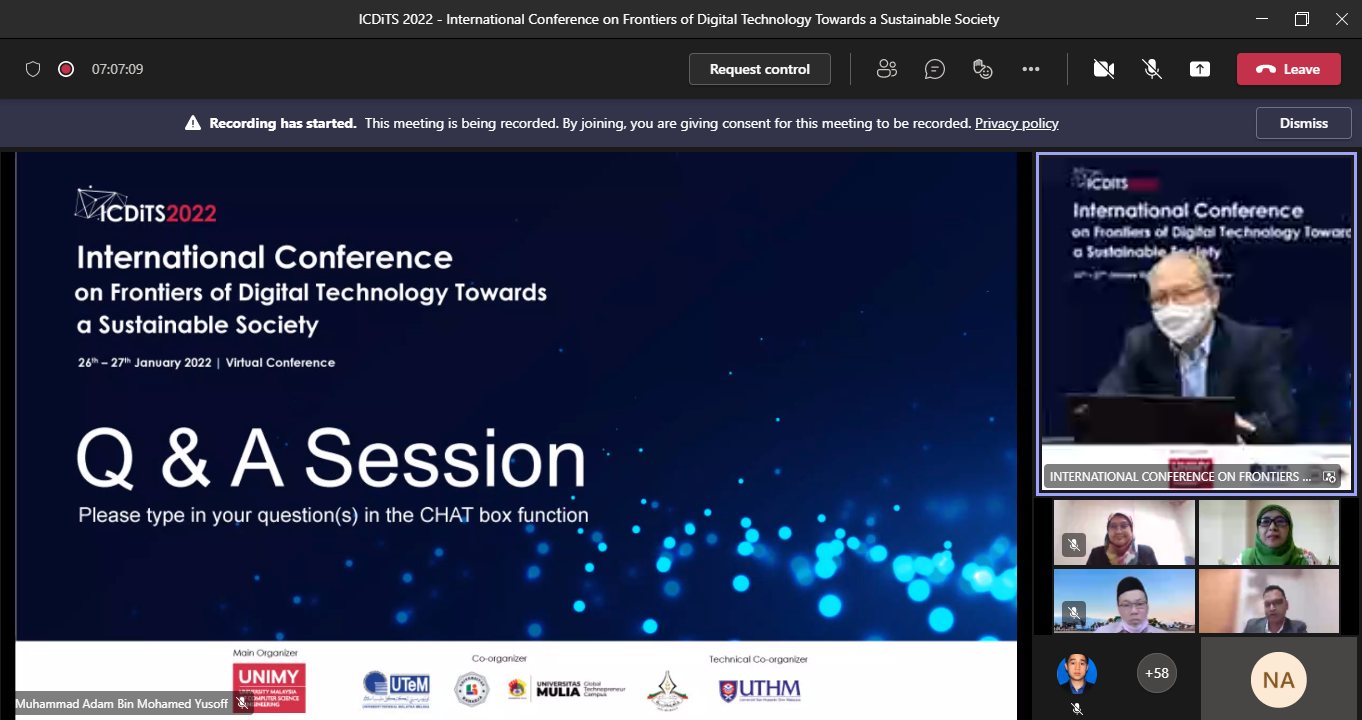Click the pin icon on presenter label
The height and width of the screenshot is (720, 1362).
1329,477
